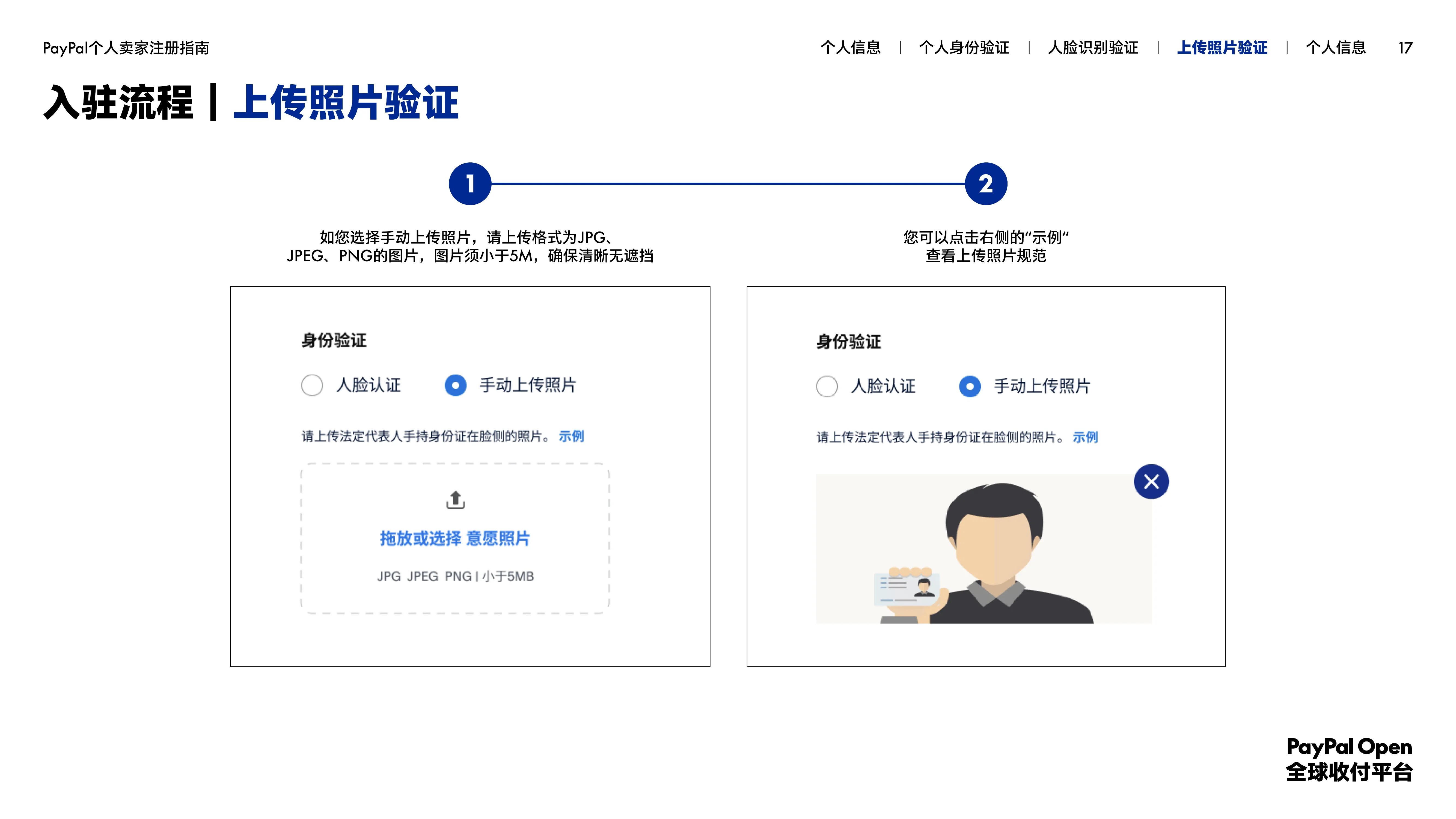Click the 拖放或选择 意愿照片 upload link
The height and width of the screenshot is (819, 1456).
455,538
